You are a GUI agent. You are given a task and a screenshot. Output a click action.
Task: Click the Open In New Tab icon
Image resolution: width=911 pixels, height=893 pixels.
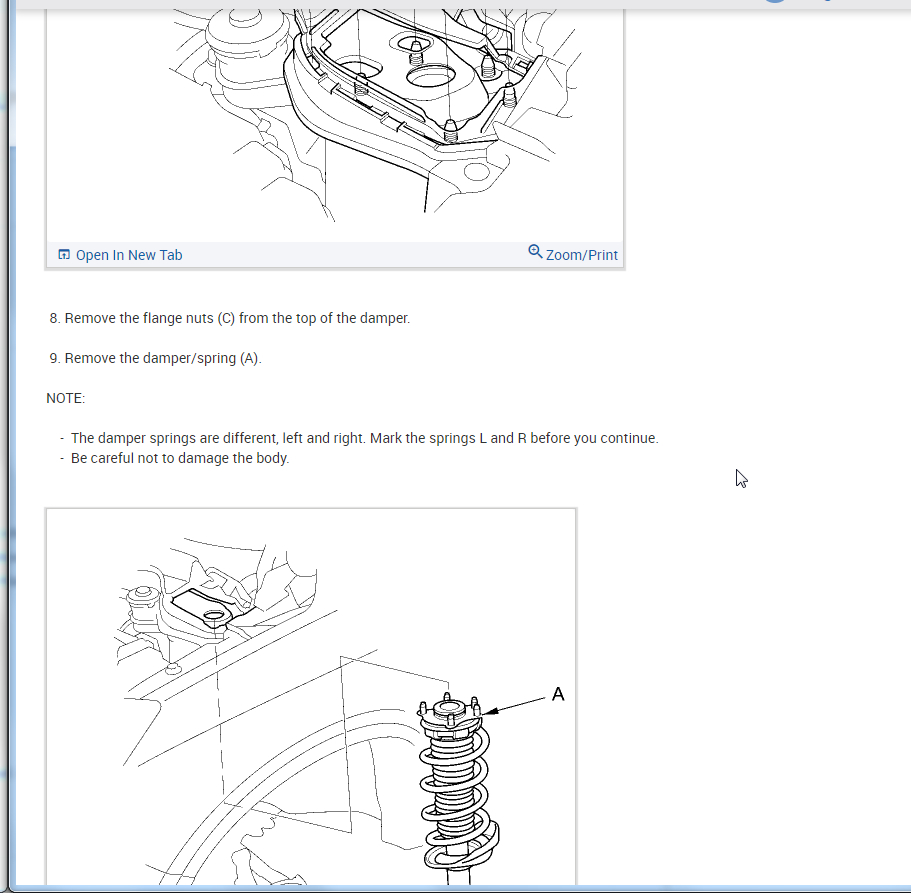point(64,255)
